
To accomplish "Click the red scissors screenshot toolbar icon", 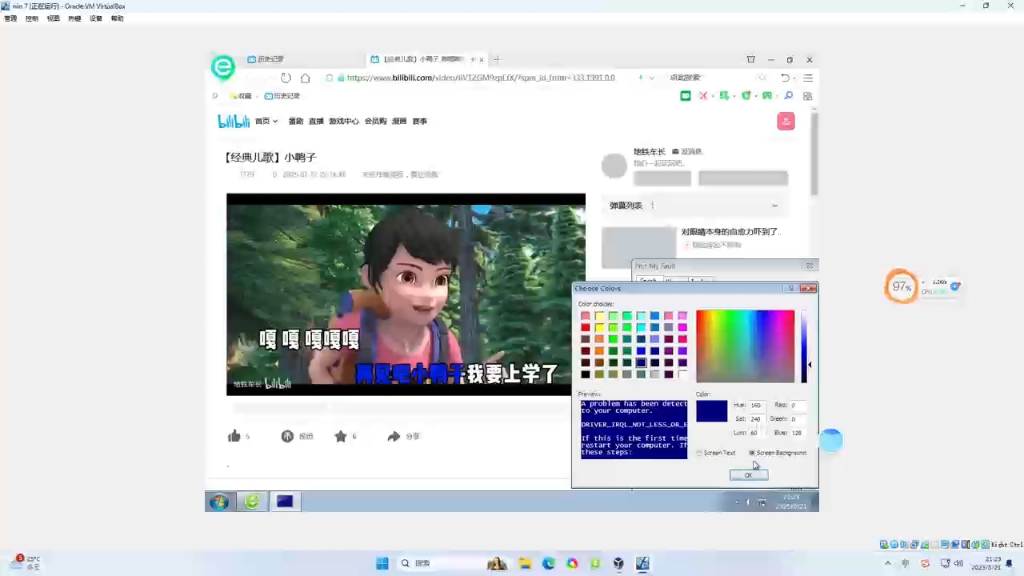I will [x=703, y=96].
